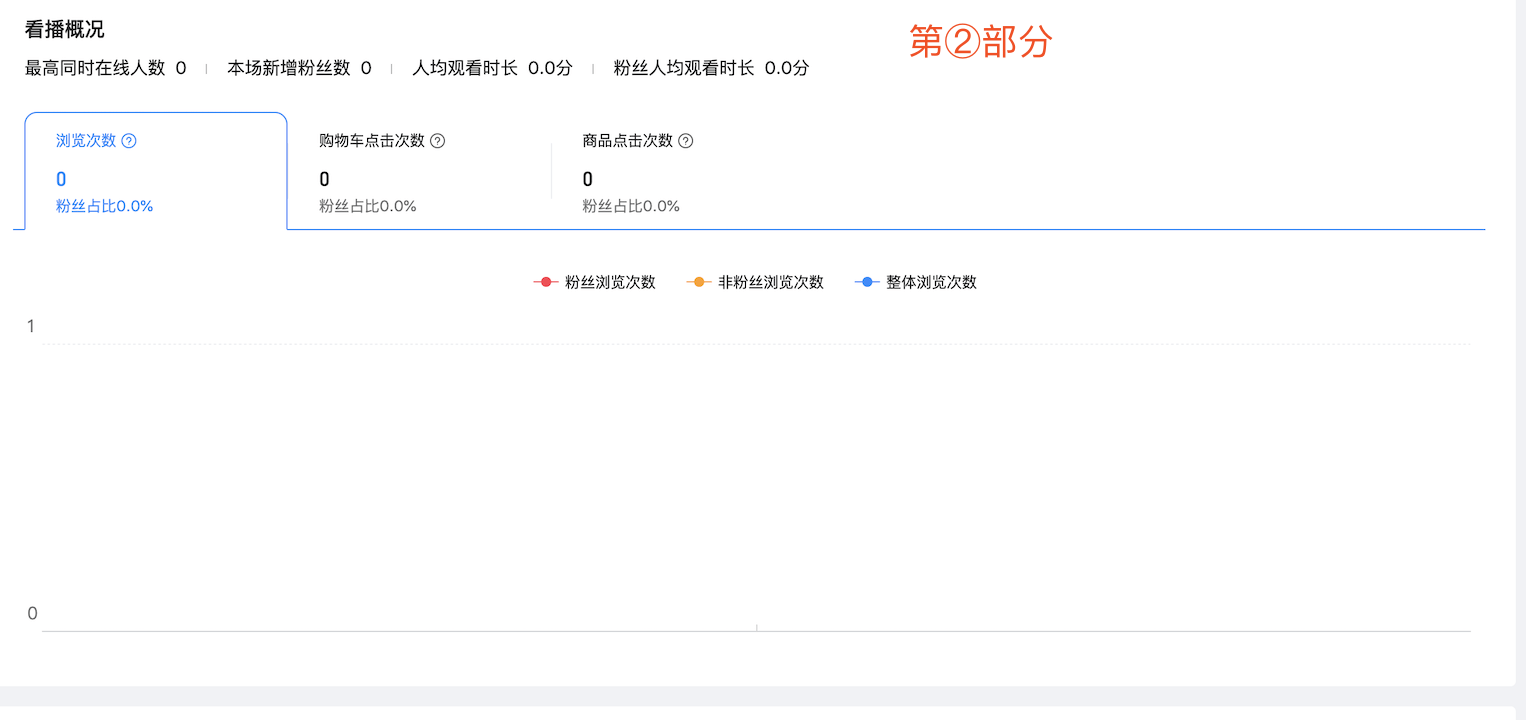
Task: Select the 本场新增粉丝数 statistic
Action: (x=299, y=68)
